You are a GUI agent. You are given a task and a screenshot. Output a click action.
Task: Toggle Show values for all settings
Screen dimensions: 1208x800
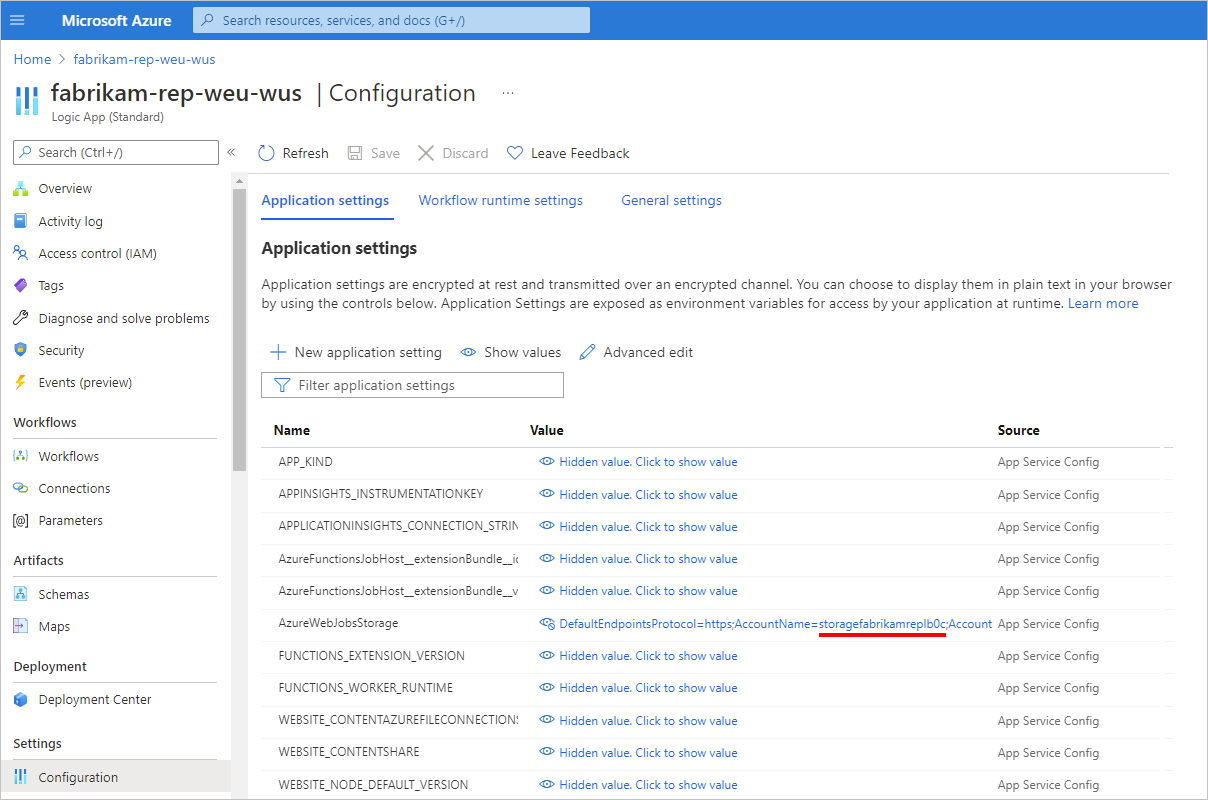click(x=510, y=351)
